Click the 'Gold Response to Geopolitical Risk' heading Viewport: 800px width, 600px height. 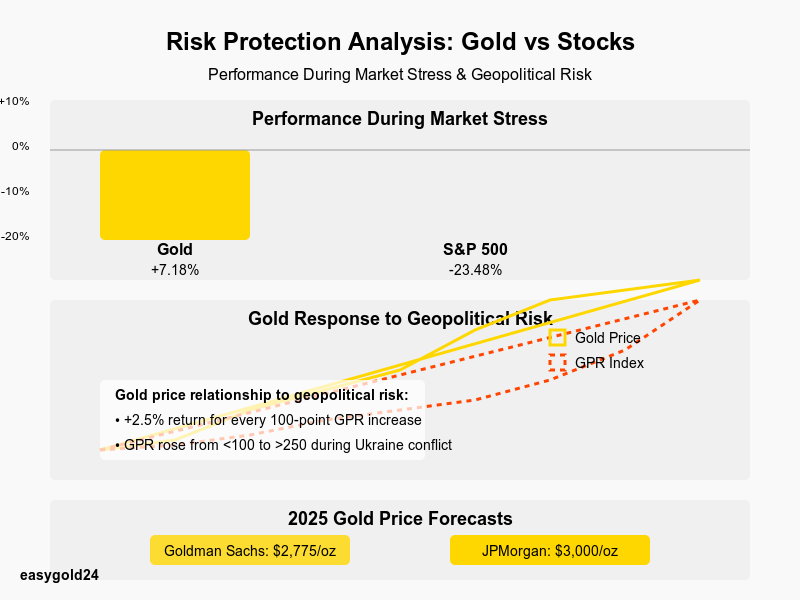pos(400,319)
